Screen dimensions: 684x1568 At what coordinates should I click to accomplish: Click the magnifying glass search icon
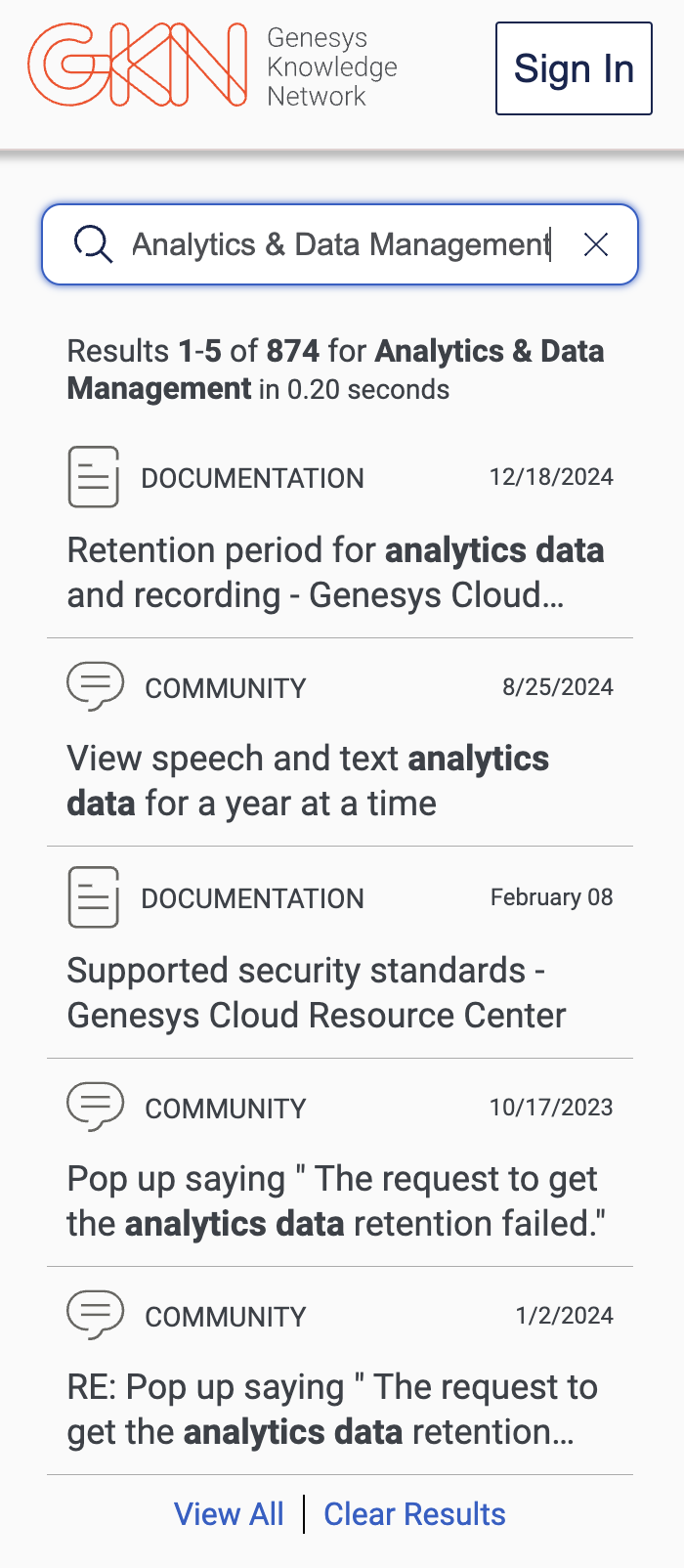pyautogui.click(x=93, y=244)
